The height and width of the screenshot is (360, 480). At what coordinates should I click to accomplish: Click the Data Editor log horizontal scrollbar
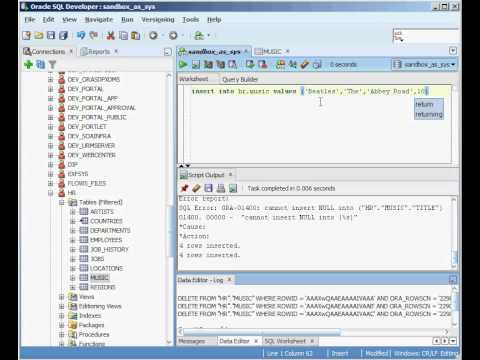click(x=261, y=332)
